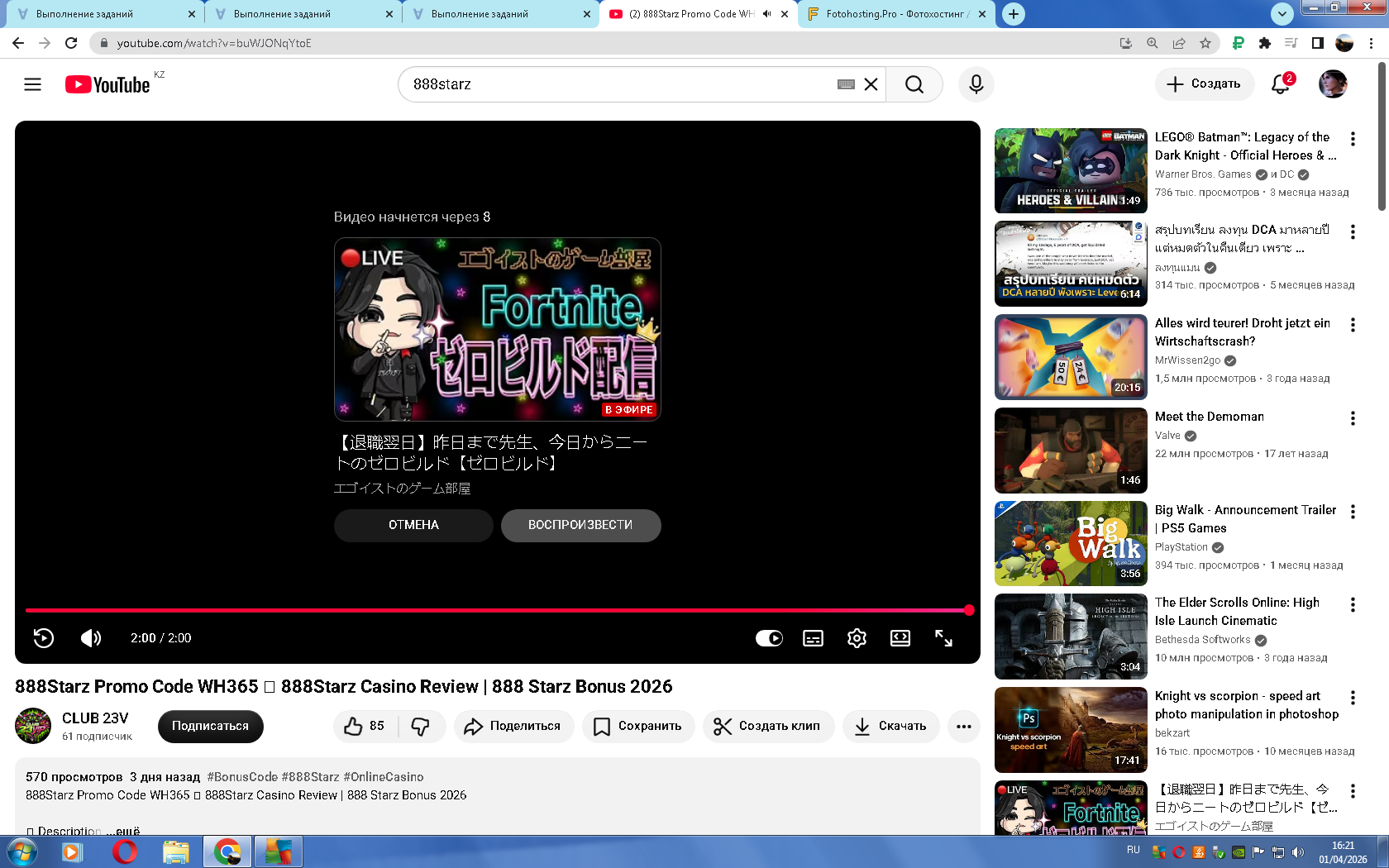This screenshot has width=1389, height=868.
Task: Enter fullscreen mode in the player
Action: pos(943,638)
